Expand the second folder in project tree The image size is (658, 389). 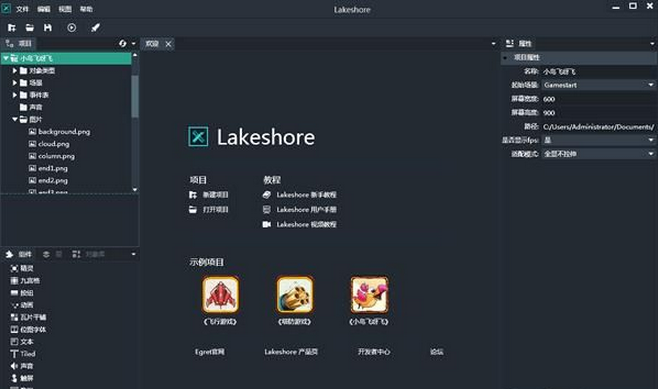tap(15, 83)
